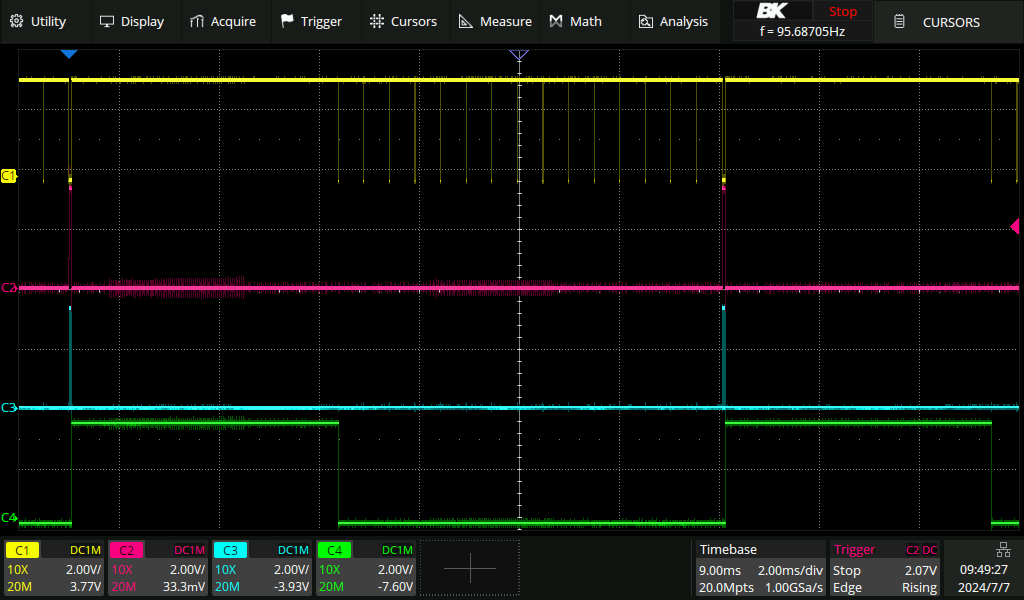Click the BK brand logo
The width and height of the screenshot is (1024, 600).
coord(772,11)
